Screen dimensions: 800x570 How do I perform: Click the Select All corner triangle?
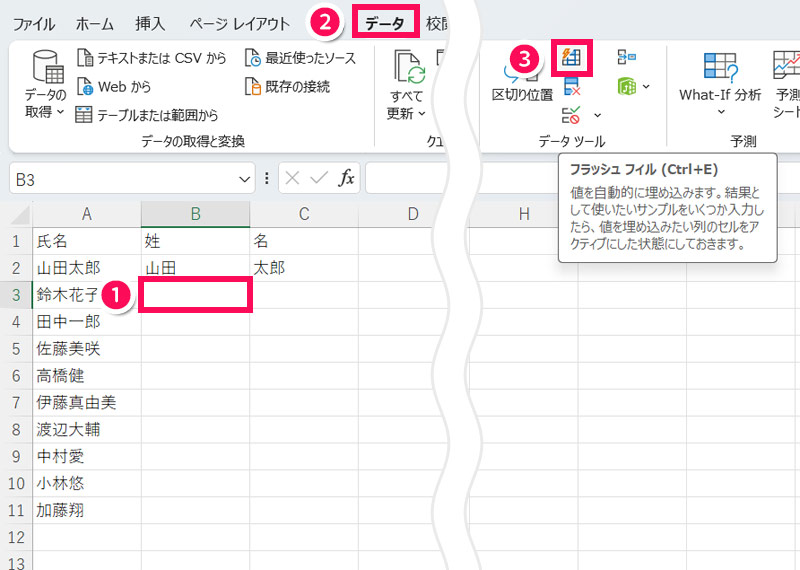click(20, 215)
